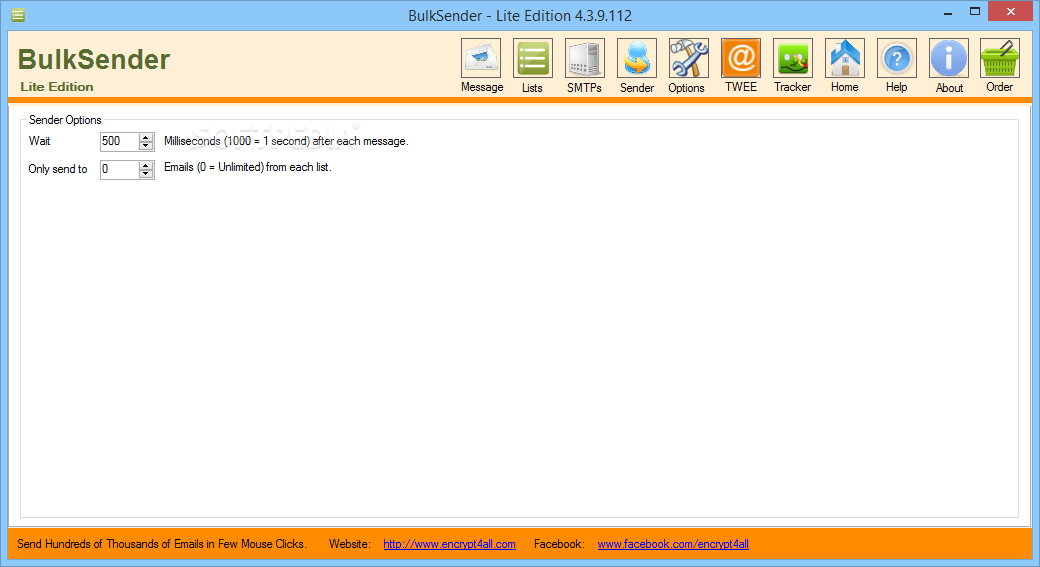Open the facebook.com/encrypt4all link
The width and height of the screenshot is (1040, 567).
(x=673, y=544)
